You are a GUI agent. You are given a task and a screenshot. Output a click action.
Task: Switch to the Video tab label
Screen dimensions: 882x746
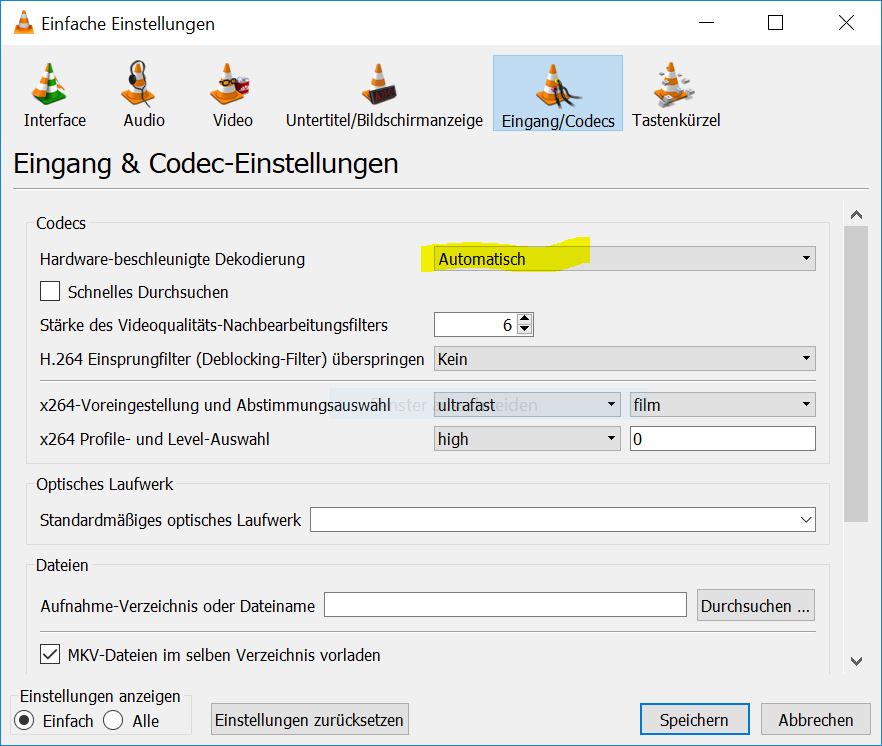tap(233, 120)
